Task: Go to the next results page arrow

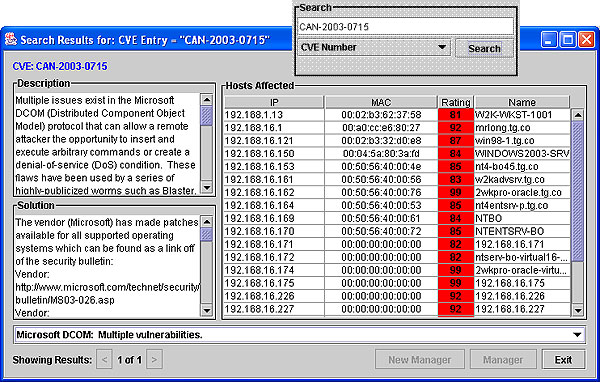Action: [x=154, y=359]
